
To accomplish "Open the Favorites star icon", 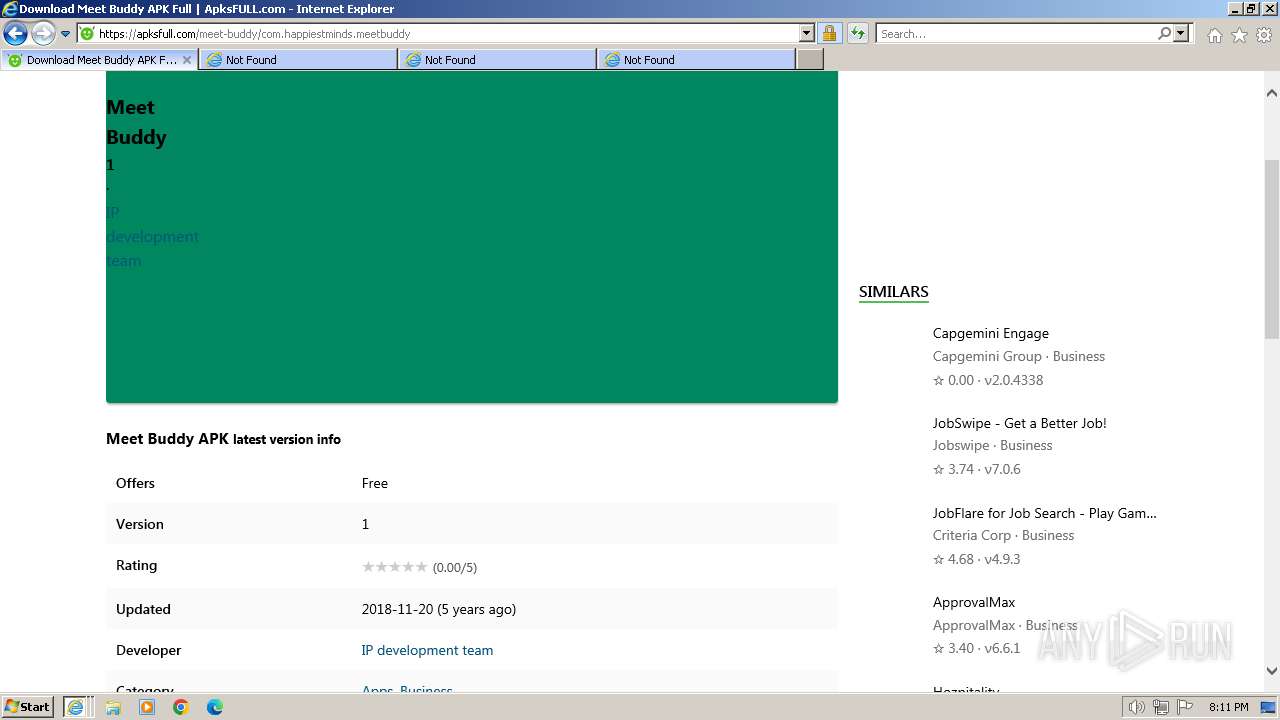I will pos(1239,35).
